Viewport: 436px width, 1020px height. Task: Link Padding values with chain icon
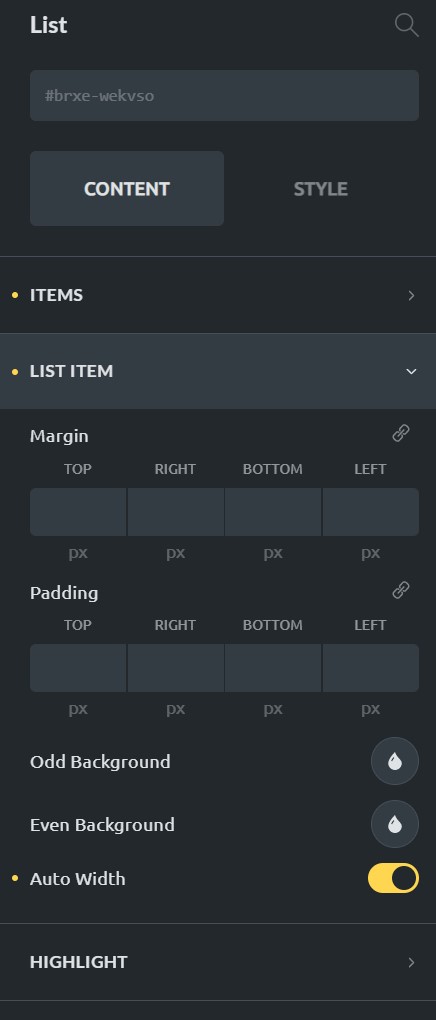point(401,590)
